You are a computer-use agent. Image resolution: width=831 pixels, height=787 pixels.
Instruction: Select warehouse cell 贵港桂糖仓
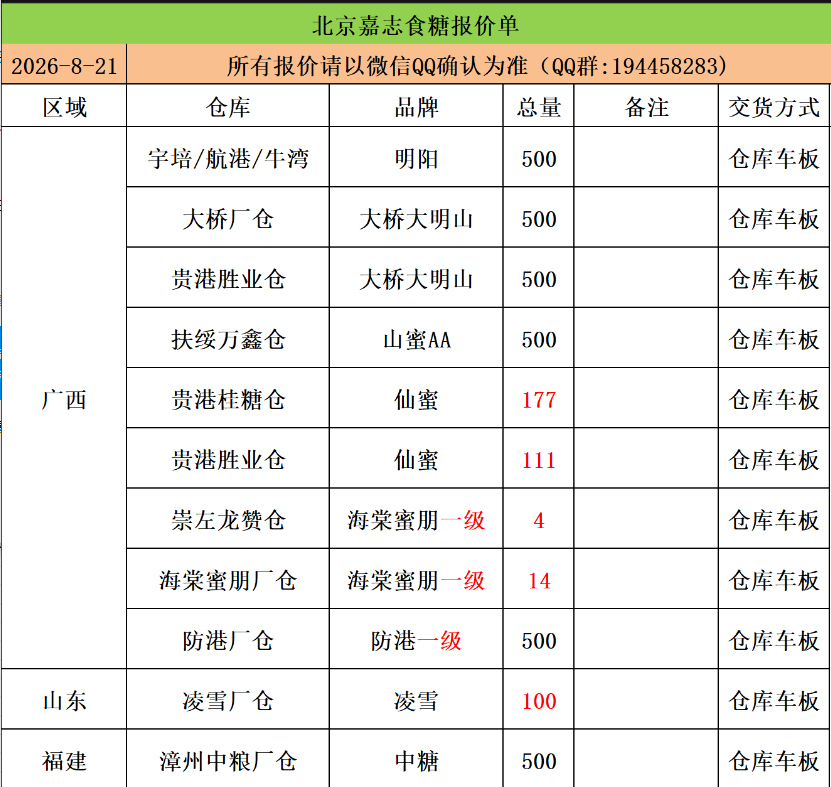pyautogui.click(x=228, y=399)
